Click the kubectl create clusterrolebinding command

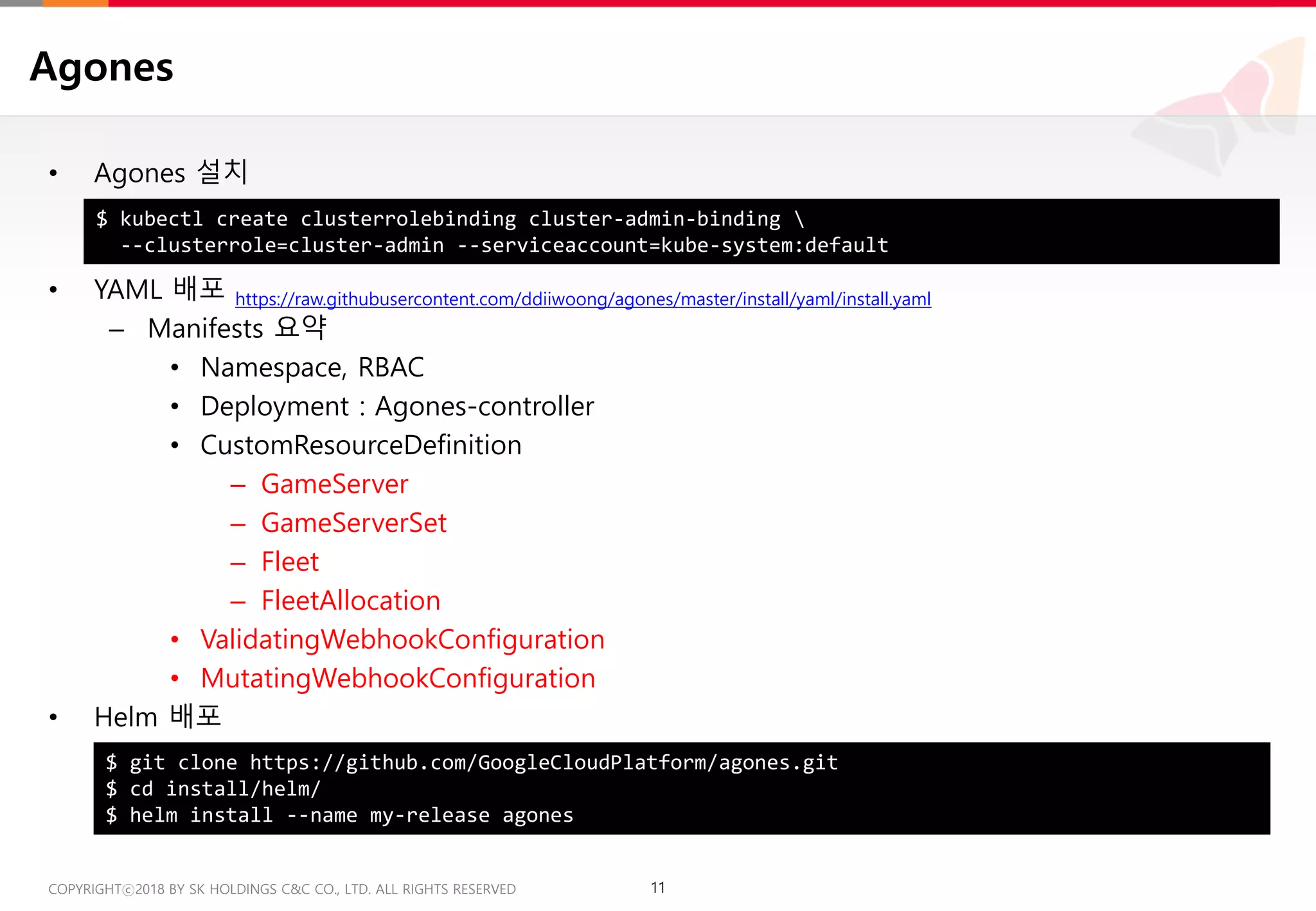tap(450, 219)
